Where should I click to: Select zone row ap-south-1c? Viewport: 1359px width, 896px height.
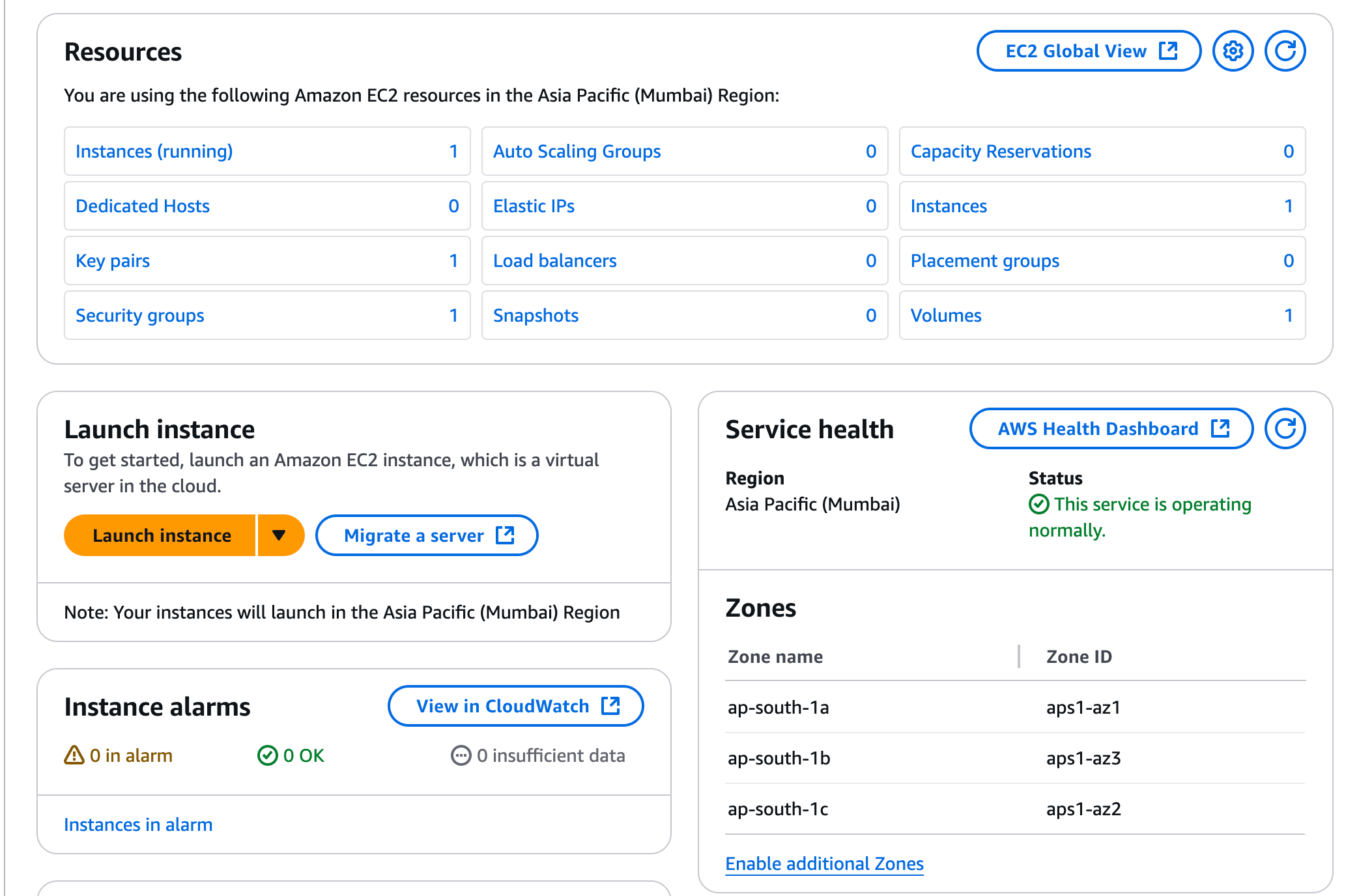(x=1015, y=809)
